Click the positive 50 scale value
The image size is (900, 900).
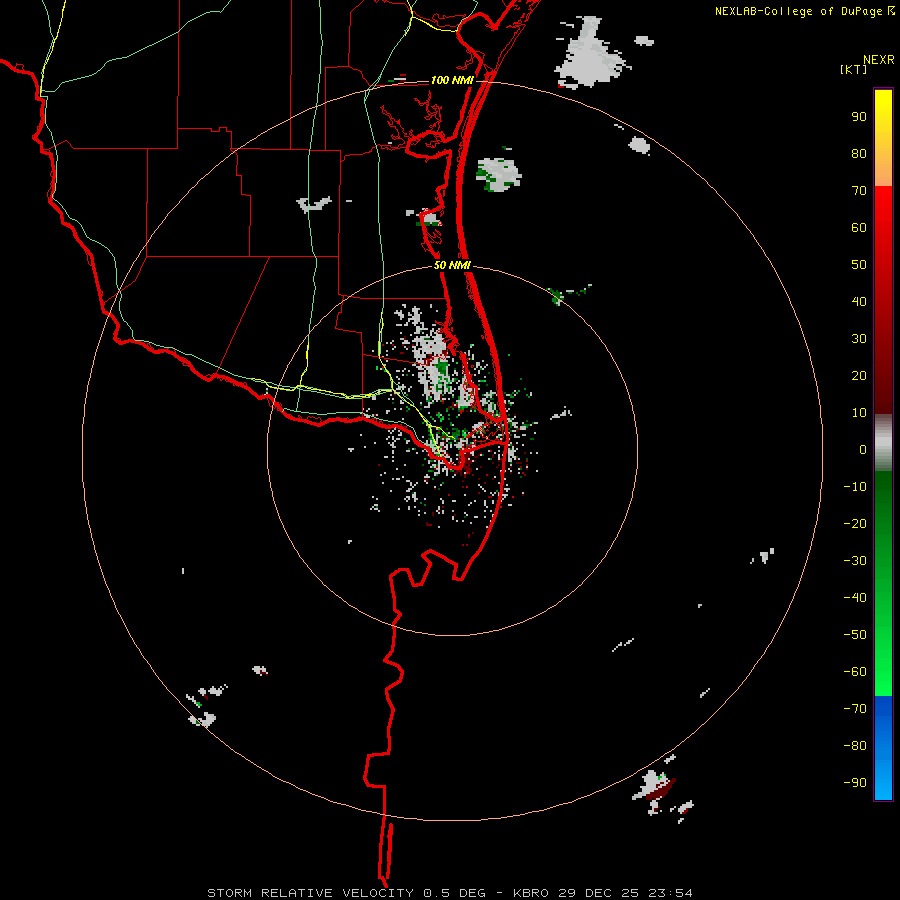pos(859,265)
